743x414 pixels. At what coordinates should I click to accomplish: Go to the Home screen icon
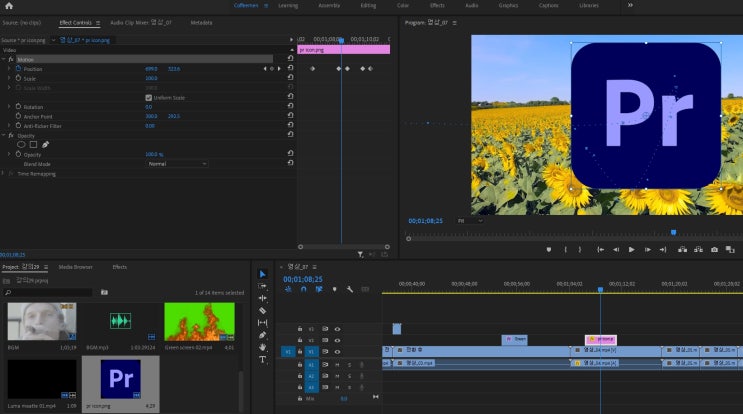click(9, 6)
